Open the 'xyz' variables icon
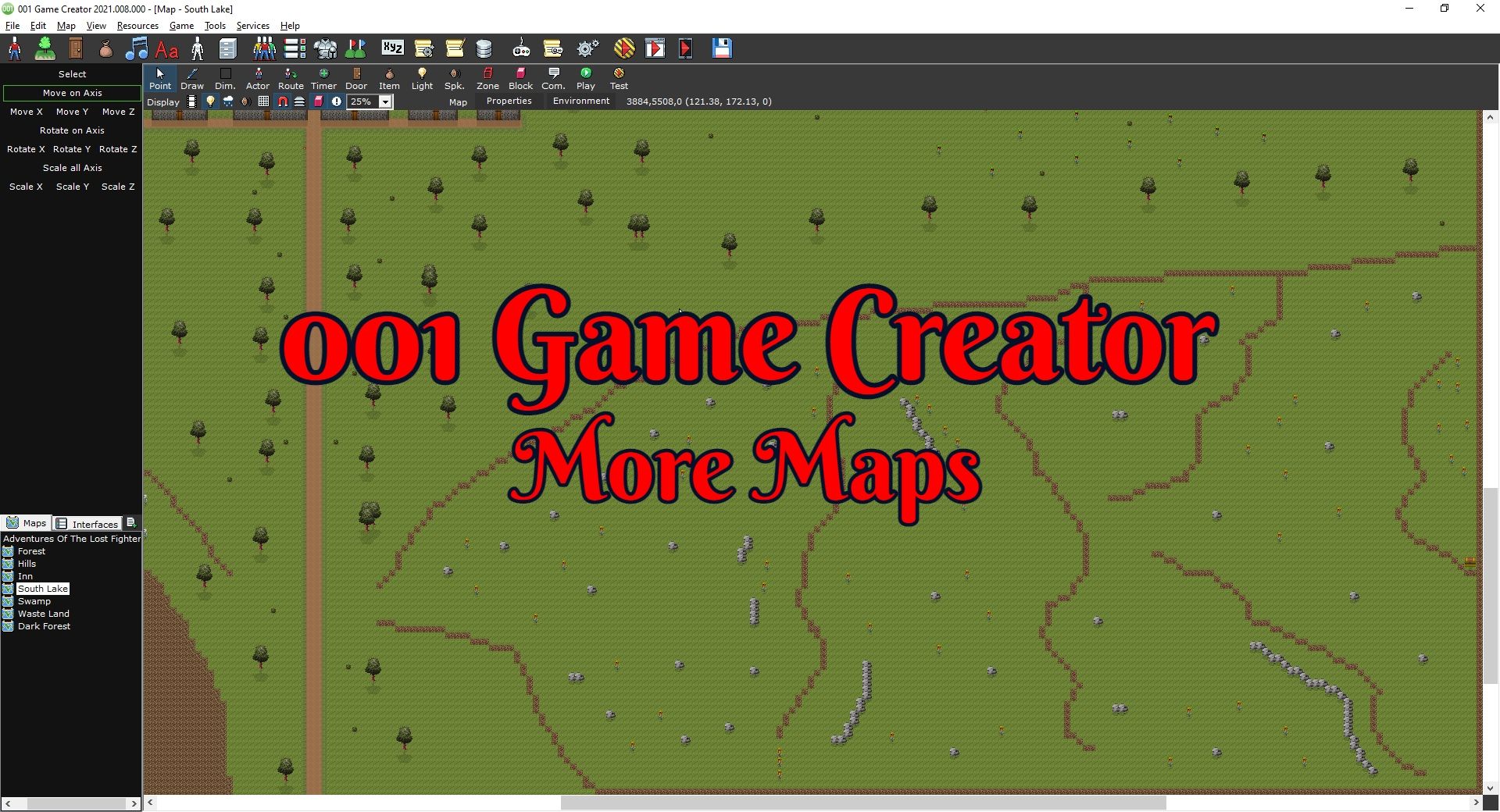Viewport: 1500px width, 812px height. tap(392, 48)
